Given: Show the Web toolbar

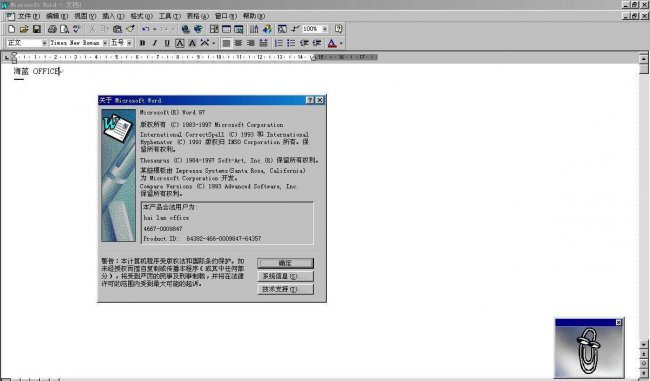Looking at the screenshot, I should pyautogui.click(x=198, y=29).
